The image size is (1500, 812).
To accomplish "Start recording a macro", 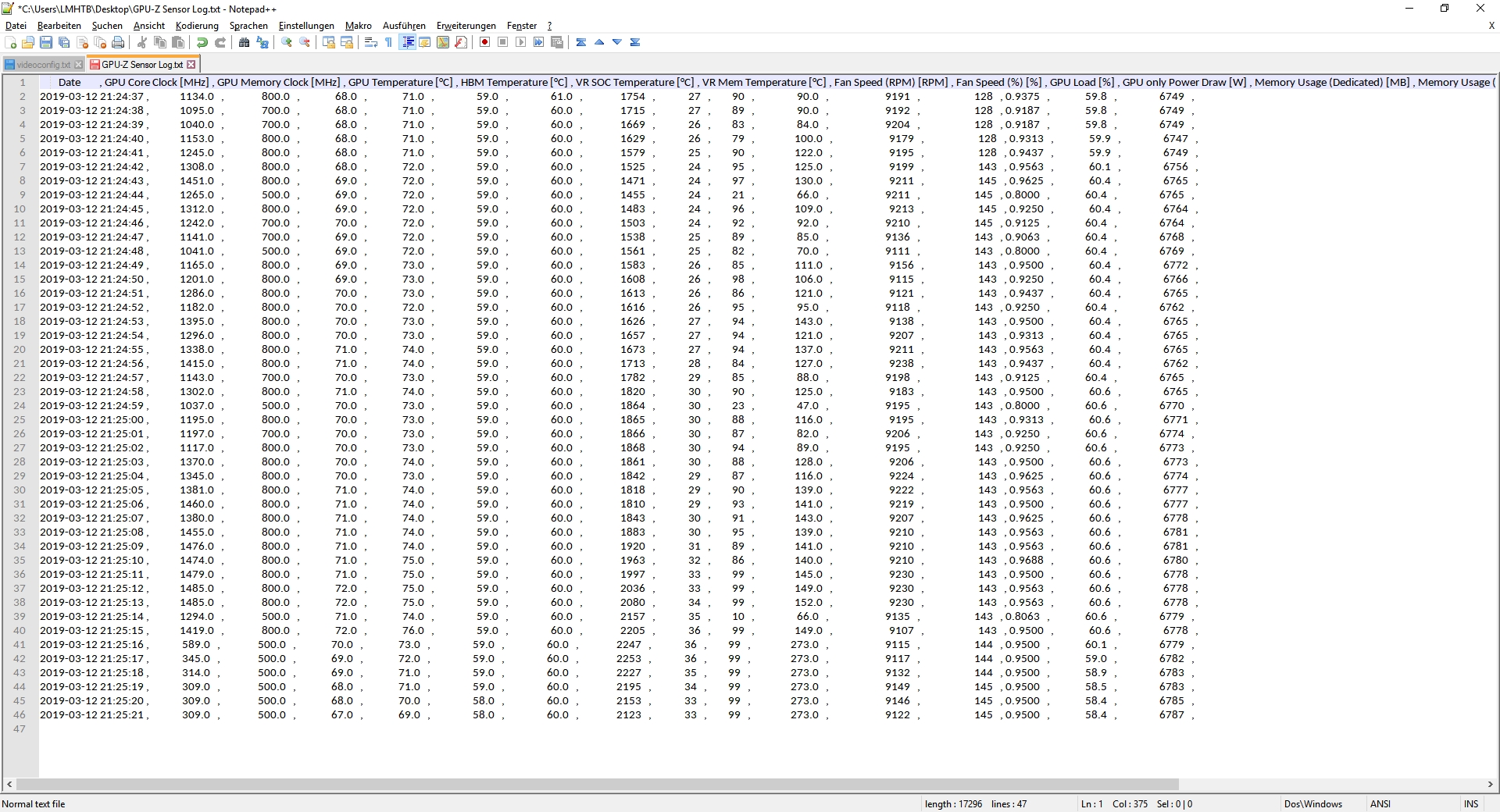I will [485, 43].
